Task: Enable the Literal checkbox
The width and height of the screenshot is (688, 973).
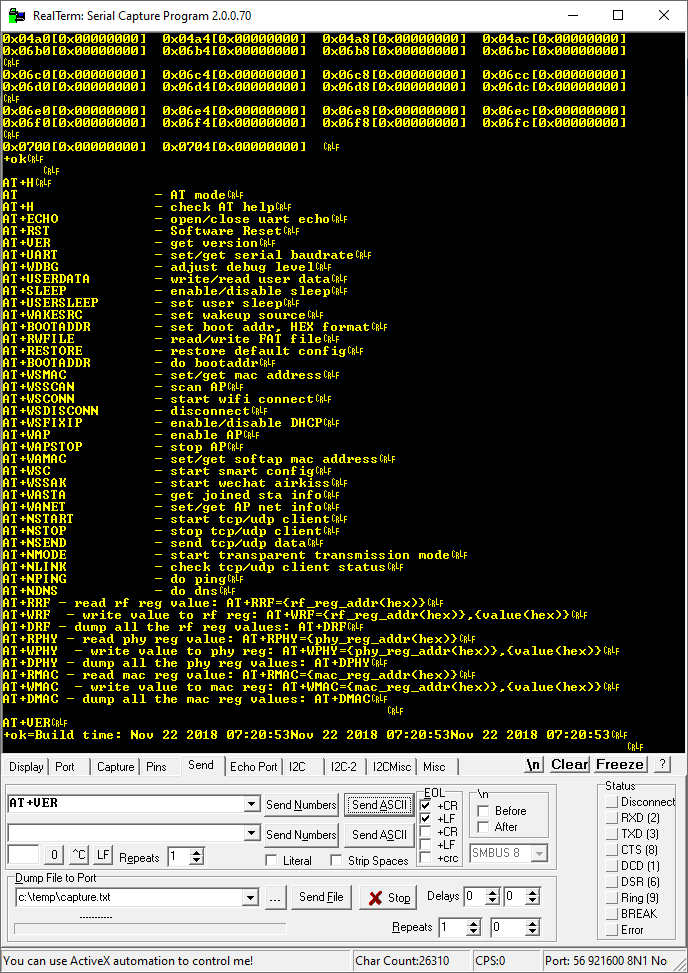Action: 270,861
